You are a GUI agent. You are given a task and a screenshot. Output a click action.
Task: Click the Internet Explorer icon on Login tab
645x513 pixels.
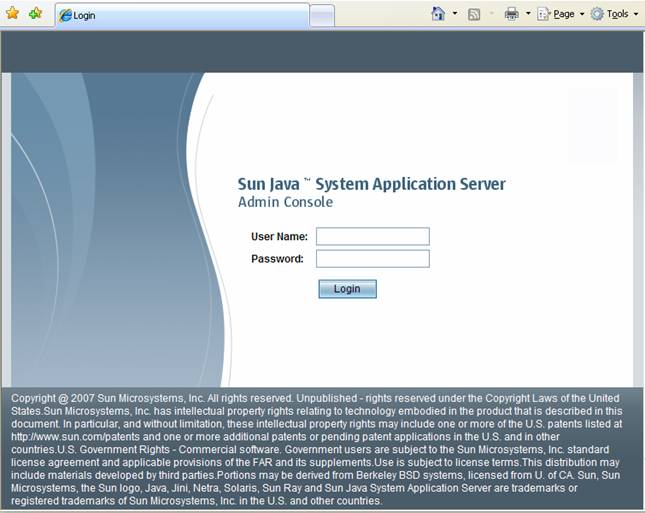[66, 16]
